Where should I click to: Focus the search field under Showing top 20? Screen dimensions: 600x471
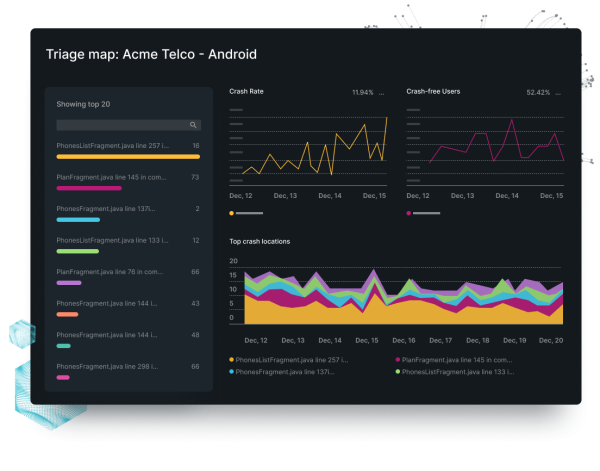120,125
